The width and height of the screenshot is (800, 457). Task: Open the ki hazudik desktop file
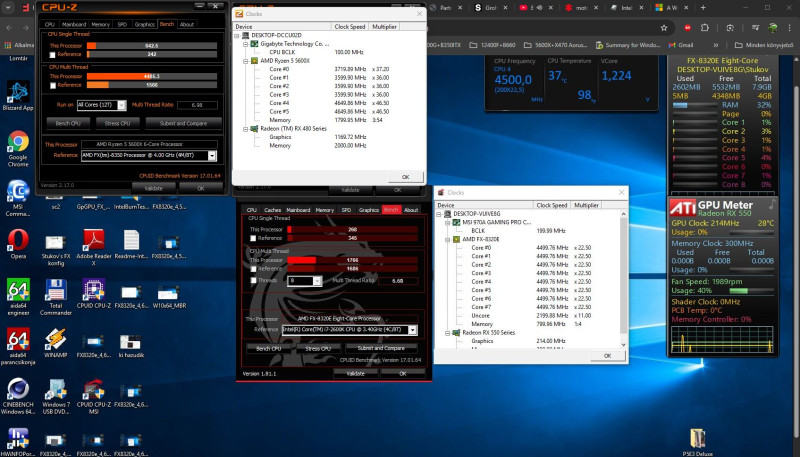[131, 346]
